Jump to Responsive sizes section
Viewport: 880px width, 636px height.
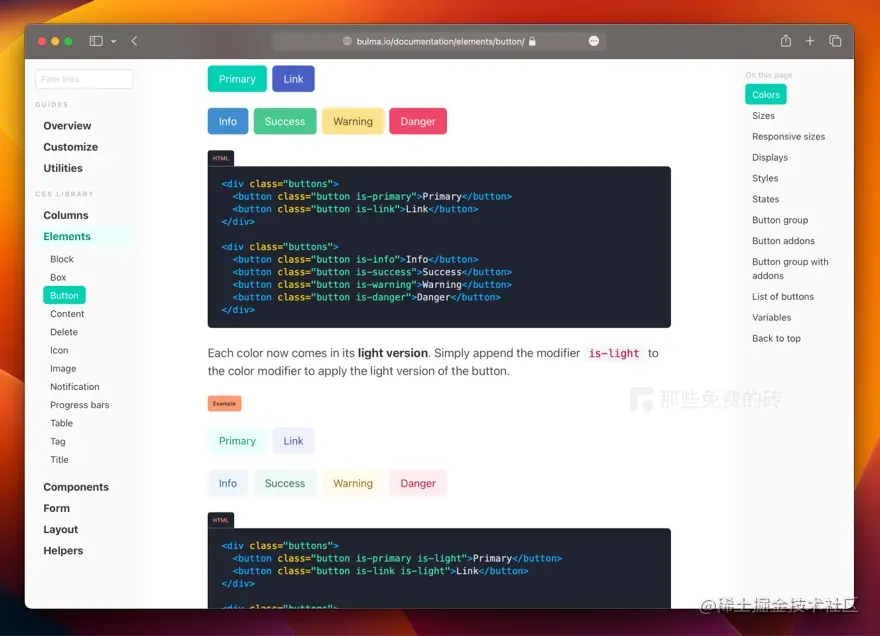789,136
